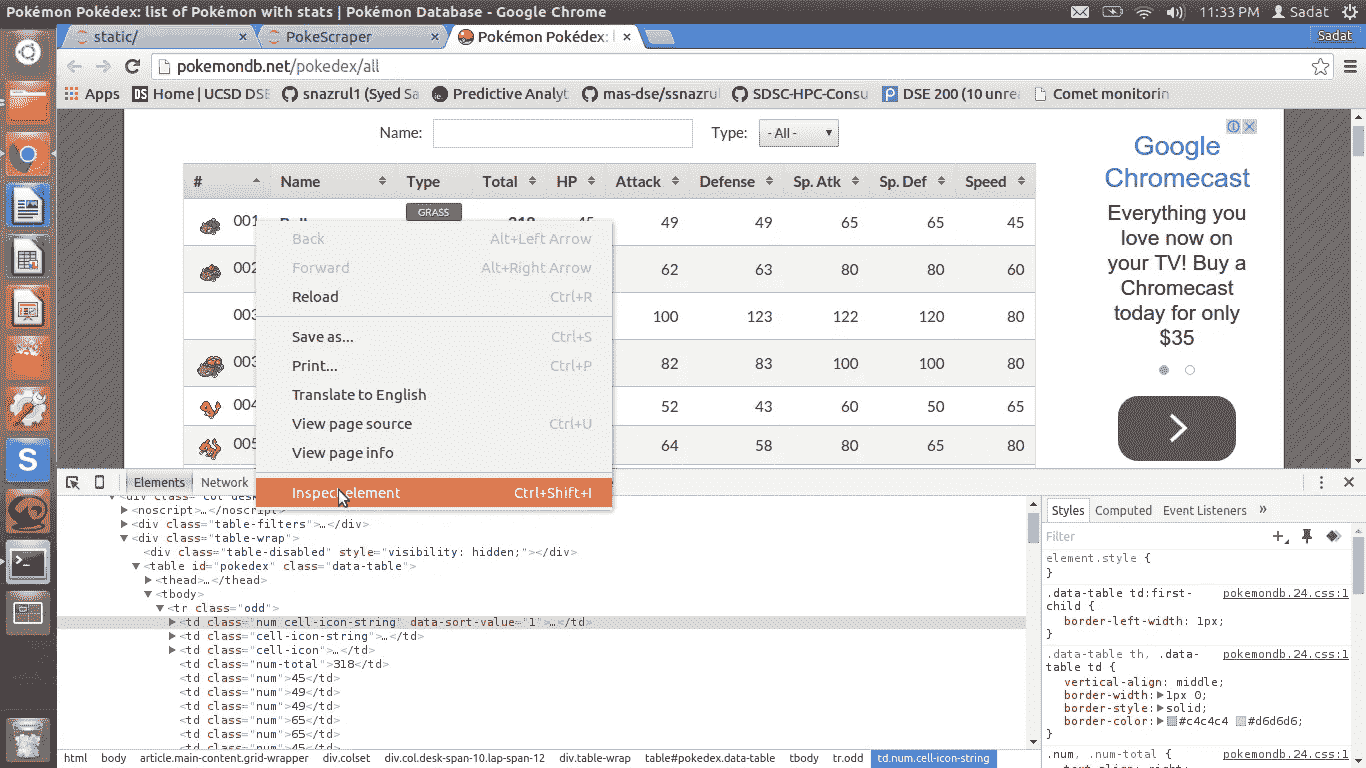Expand the thead node

tap(149, 580)
